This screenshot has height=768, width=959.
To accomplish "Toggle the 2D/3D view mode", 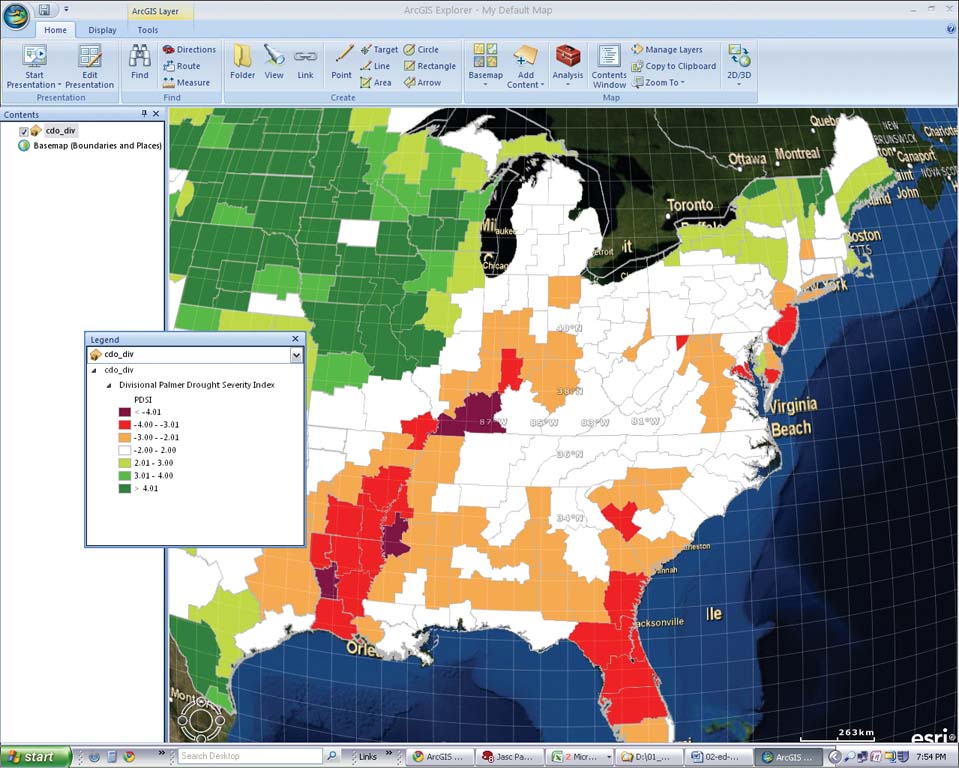I will pyautogui.click(x=739, y=65).
